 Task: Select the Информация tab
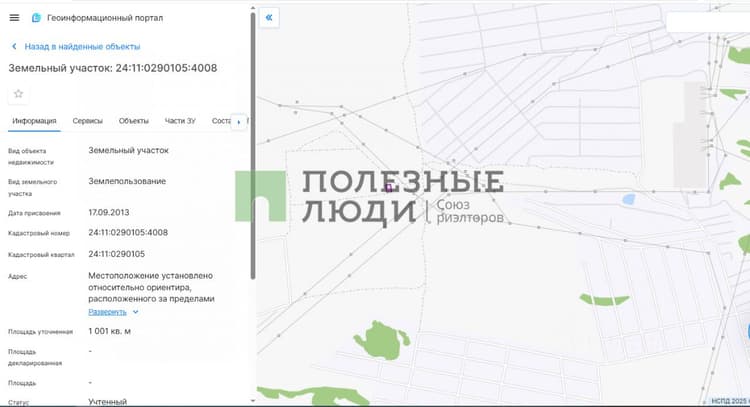34,121
